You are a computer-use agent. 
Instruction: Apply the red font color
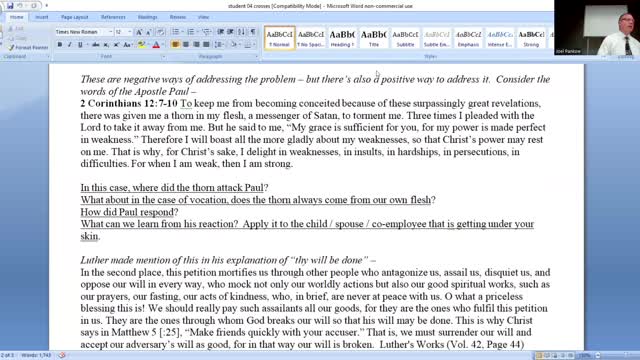coord(156,44)
